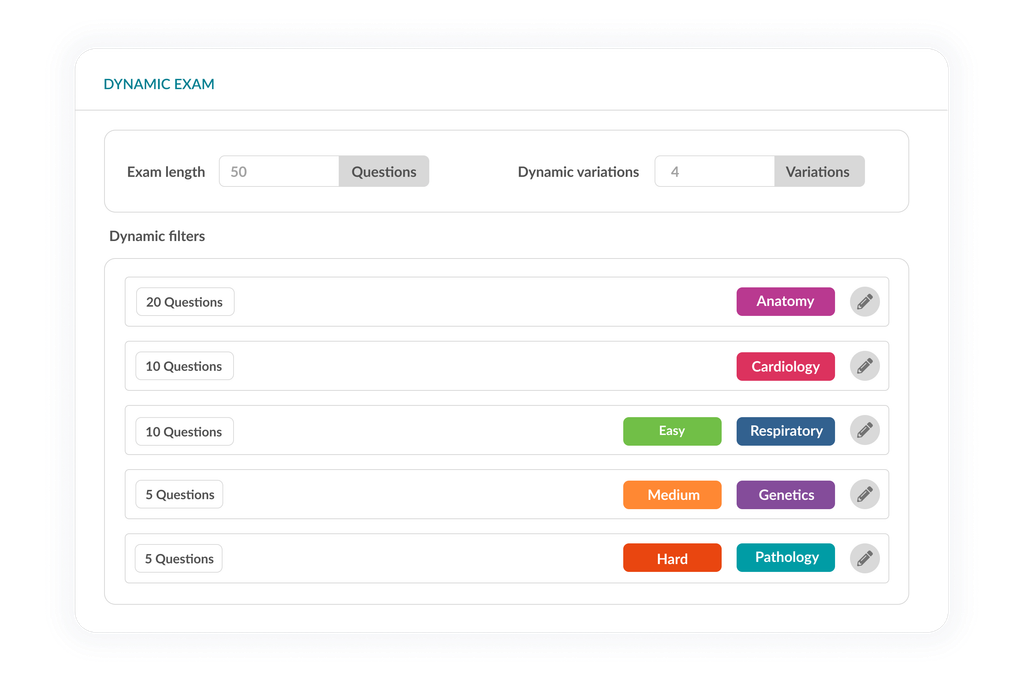This screenshot has width=1024, height=682.
Task: Click the Hard difficulty label
Action: (x=672, y=557)
